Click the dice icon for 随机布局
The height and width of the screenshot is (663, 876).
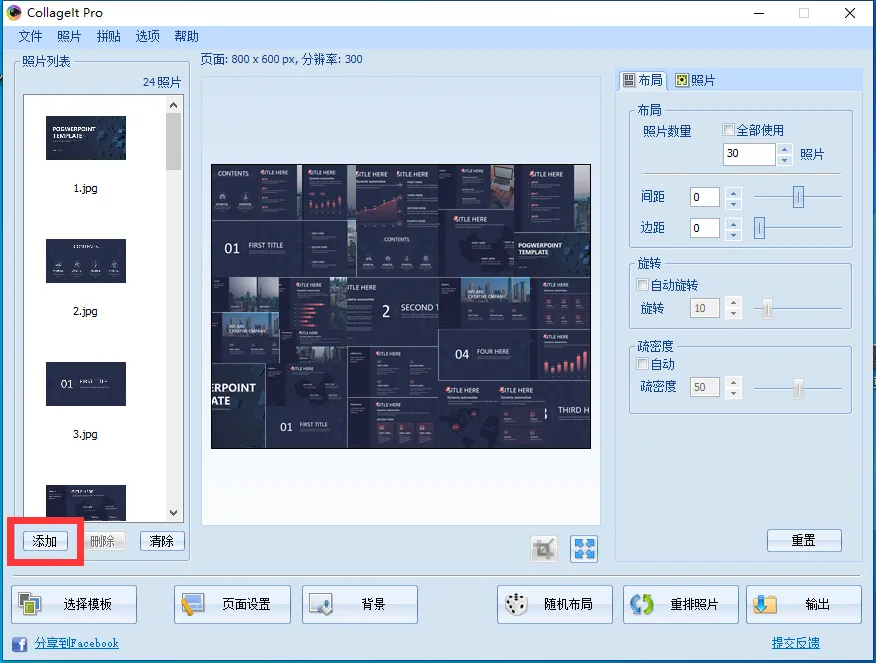(516, 604)
